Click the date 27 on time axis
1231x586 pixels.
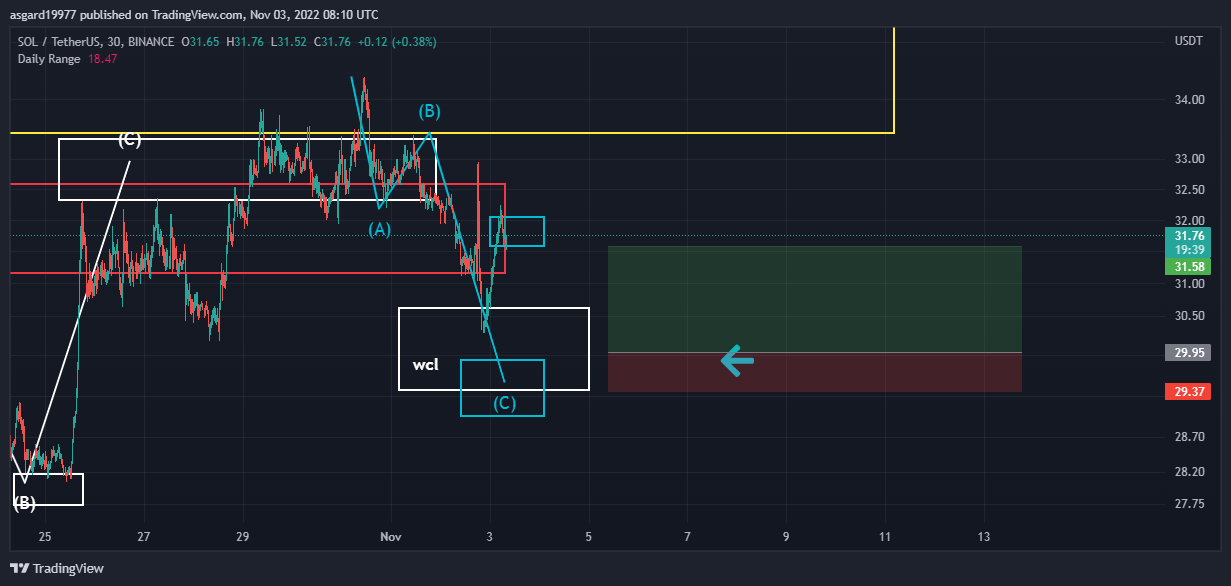144,537
